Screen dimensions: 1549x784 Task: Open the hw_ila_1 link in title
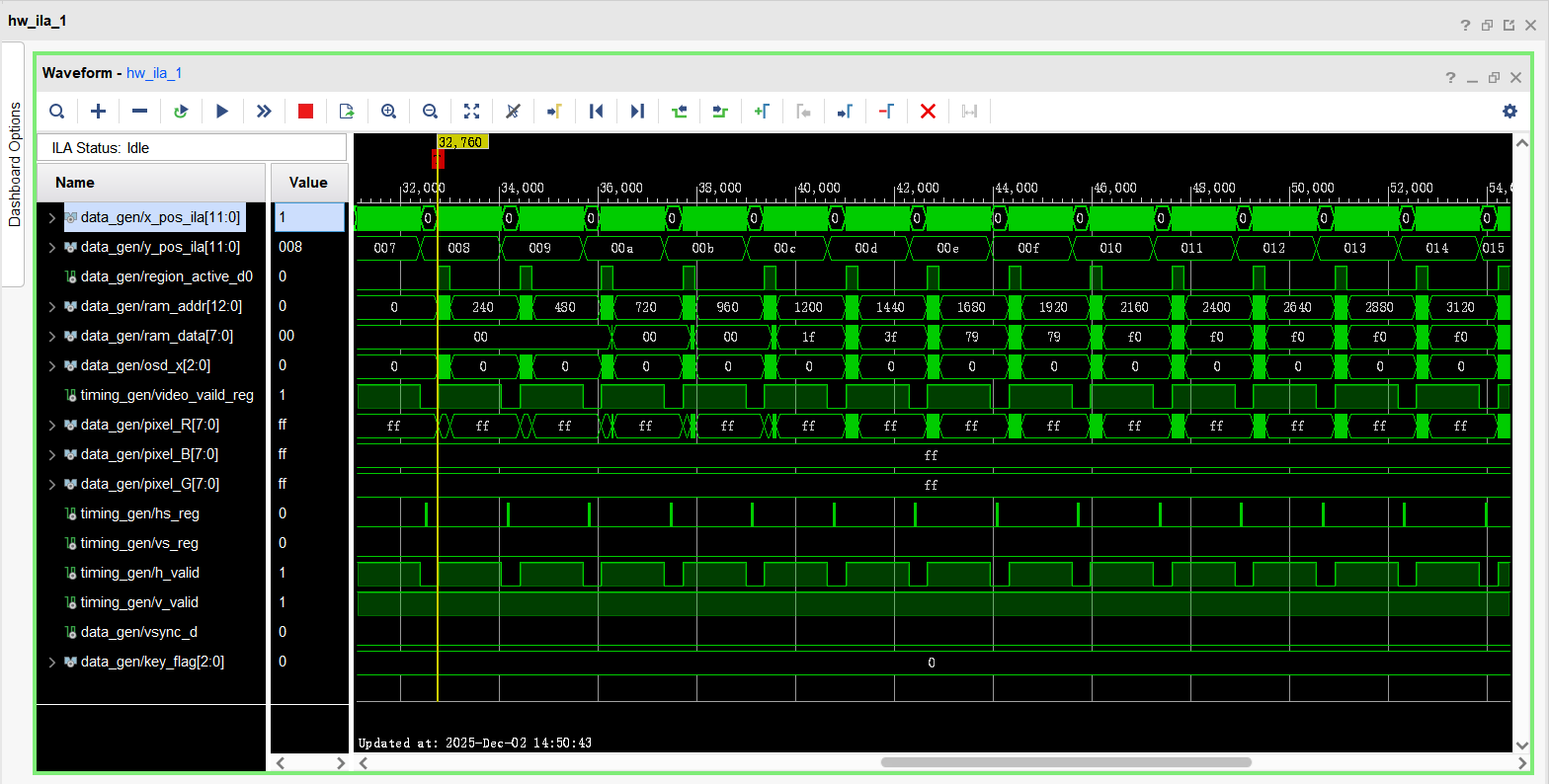coord(154,73)
